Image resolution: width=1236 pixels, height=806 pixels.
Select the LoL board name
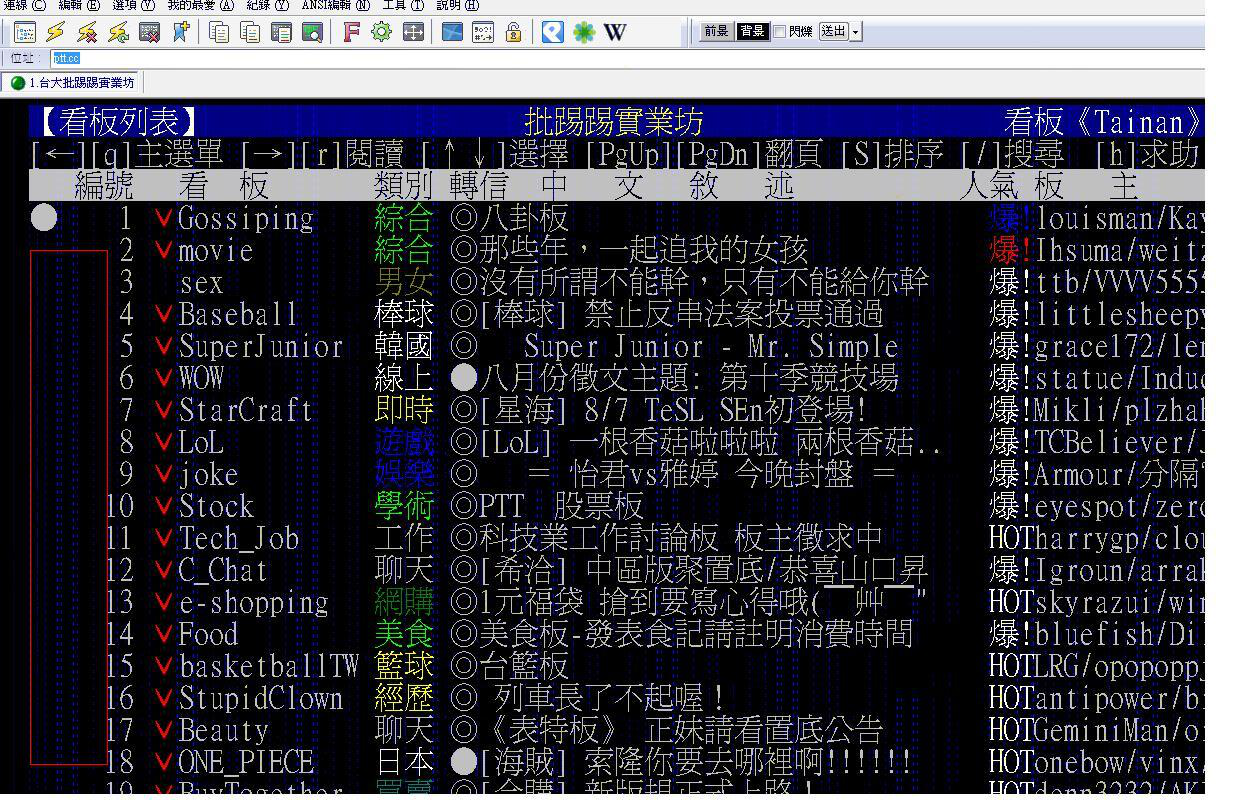tap(201, 443)
